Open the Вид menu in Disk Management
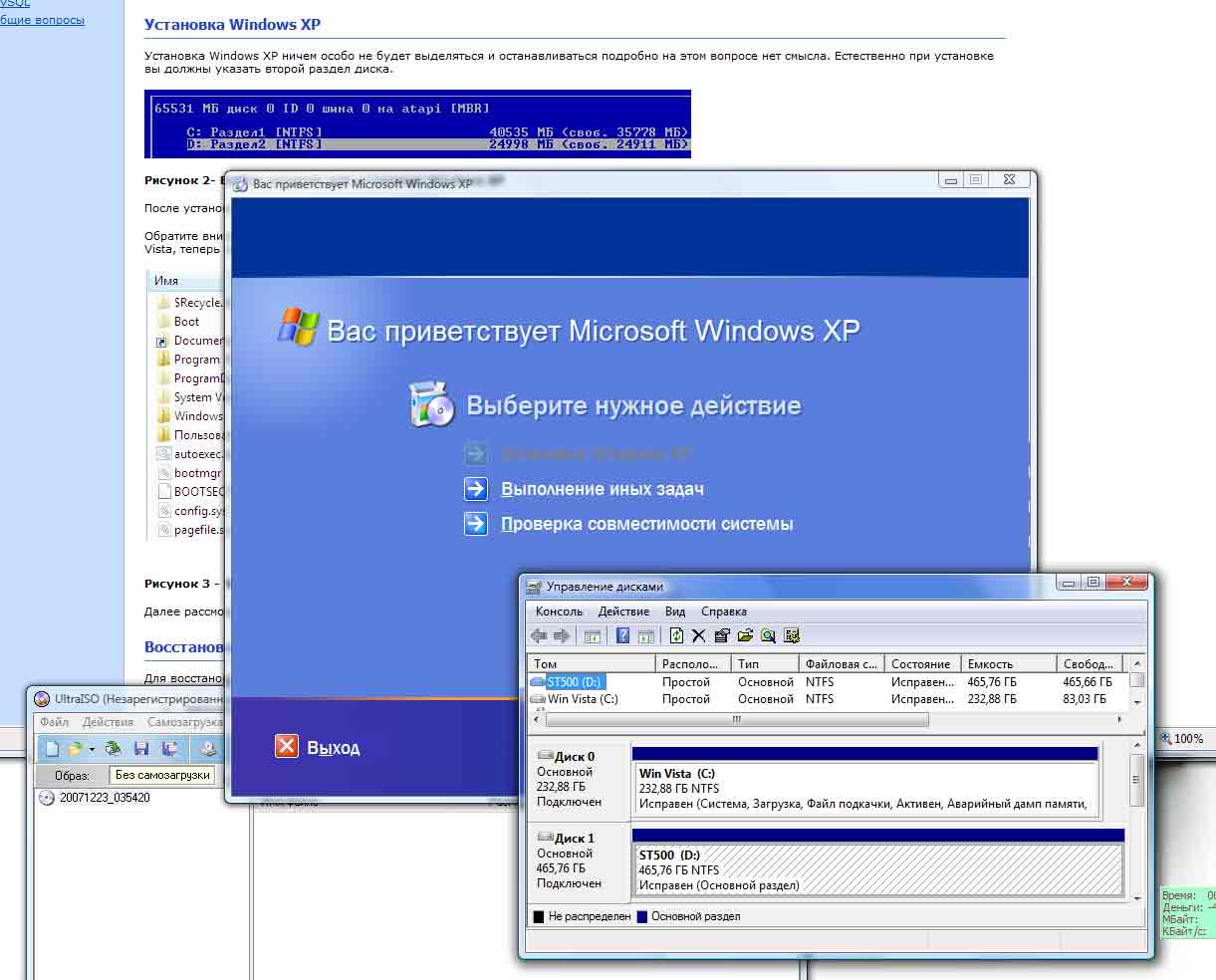The height and width of the screenshot is (980, 1216). pyautogui.click(x=675, y=612)
